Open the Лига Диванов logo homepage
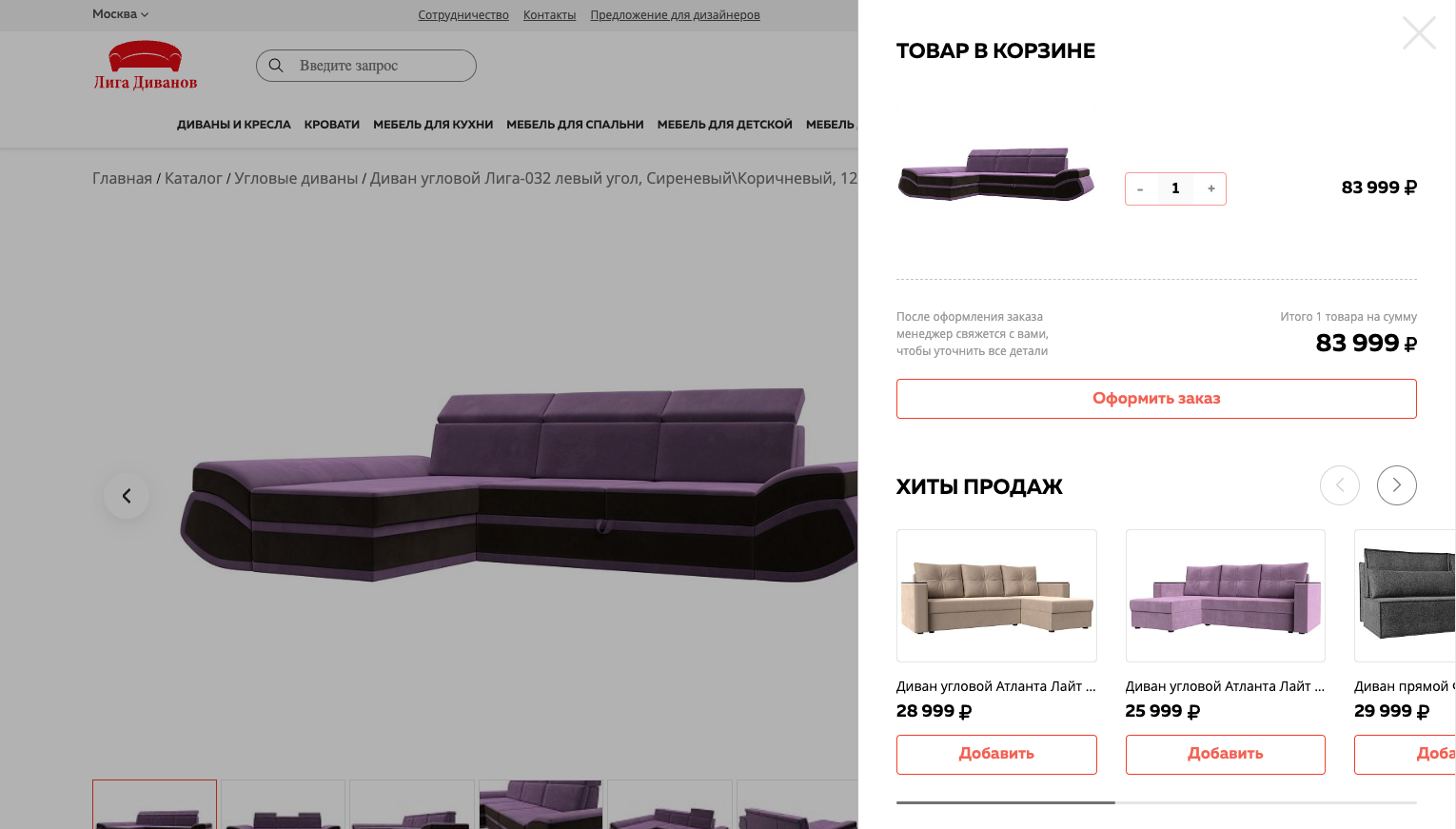 coord(146,66)
